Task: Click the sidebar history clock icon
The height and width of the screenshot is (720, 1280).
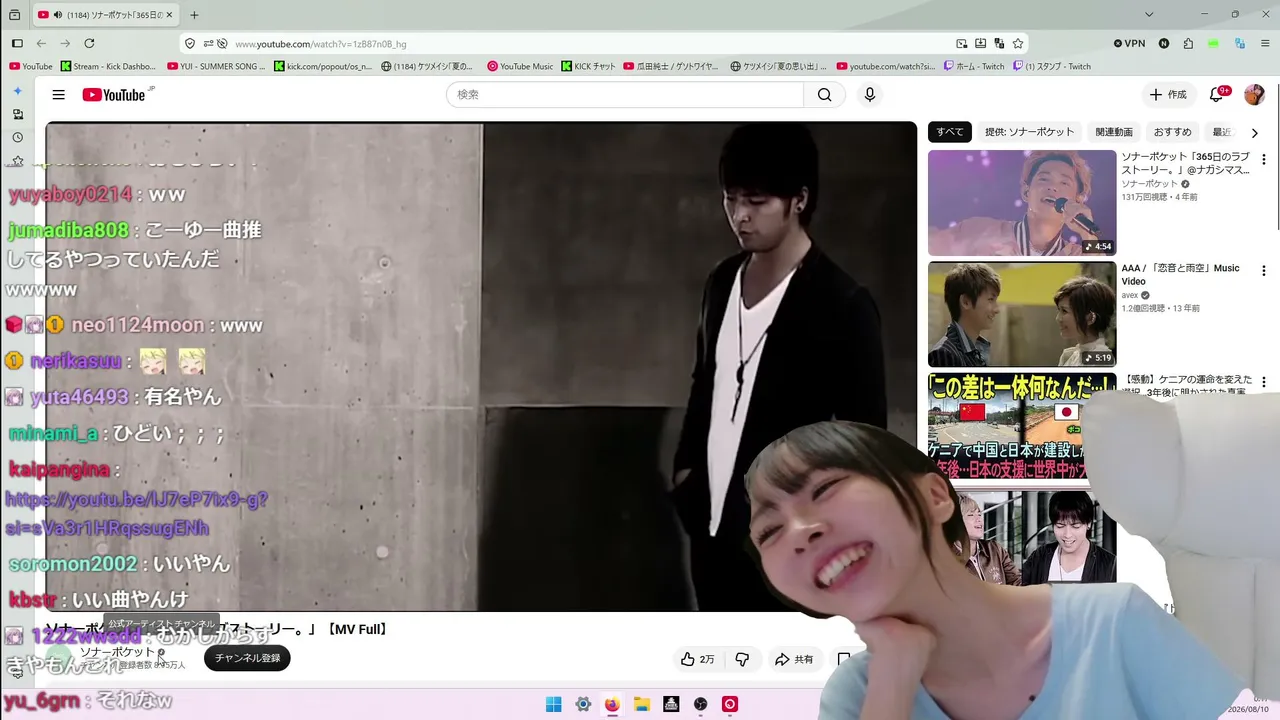Action: tap(17, 137)
